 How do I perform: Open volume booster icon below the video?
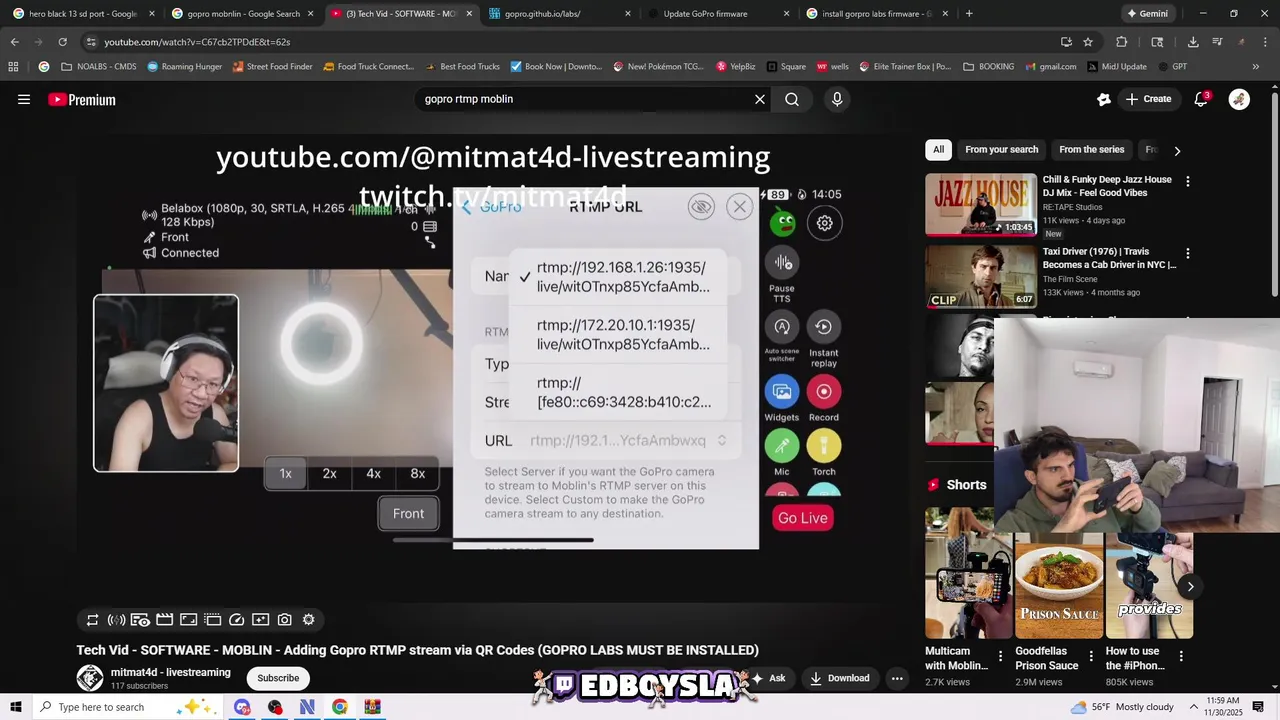tap(116, 620)
